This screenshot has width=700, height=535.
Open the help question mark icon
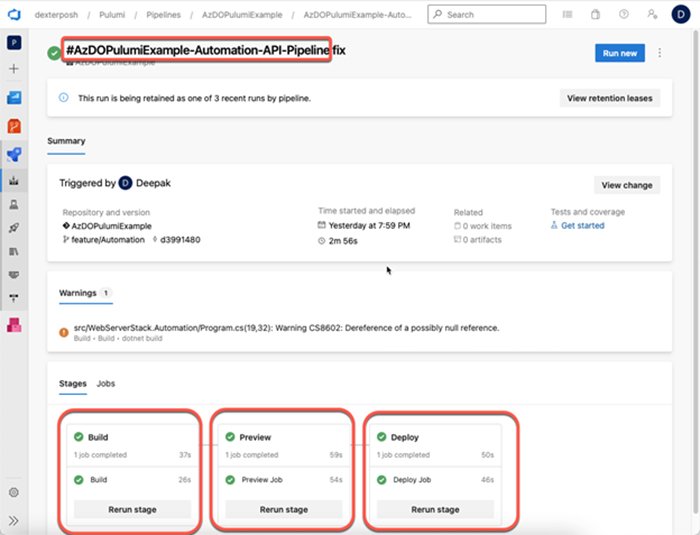tap(624, 15)
